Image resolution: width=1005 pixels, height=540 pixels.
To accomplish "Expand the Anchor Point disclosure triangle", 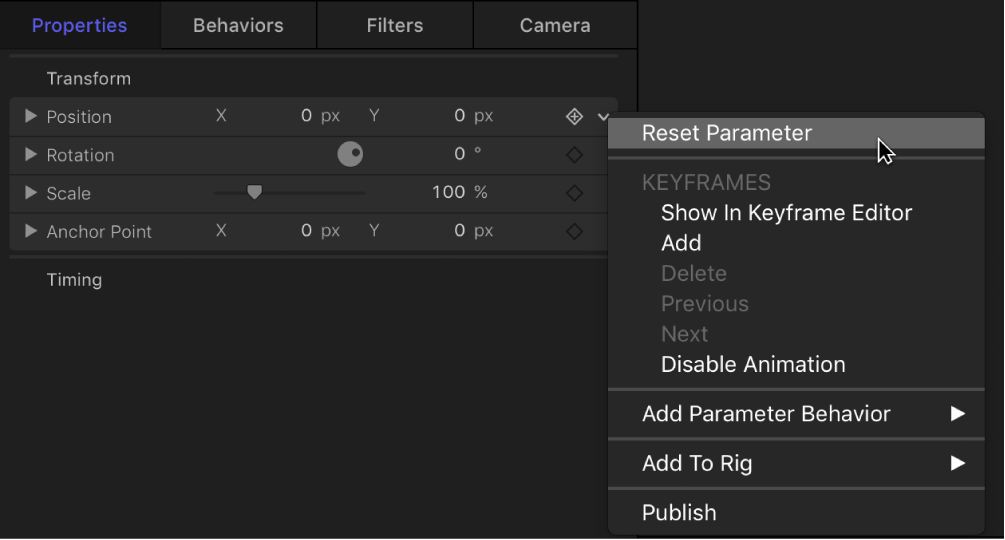I will coord(30,231).
